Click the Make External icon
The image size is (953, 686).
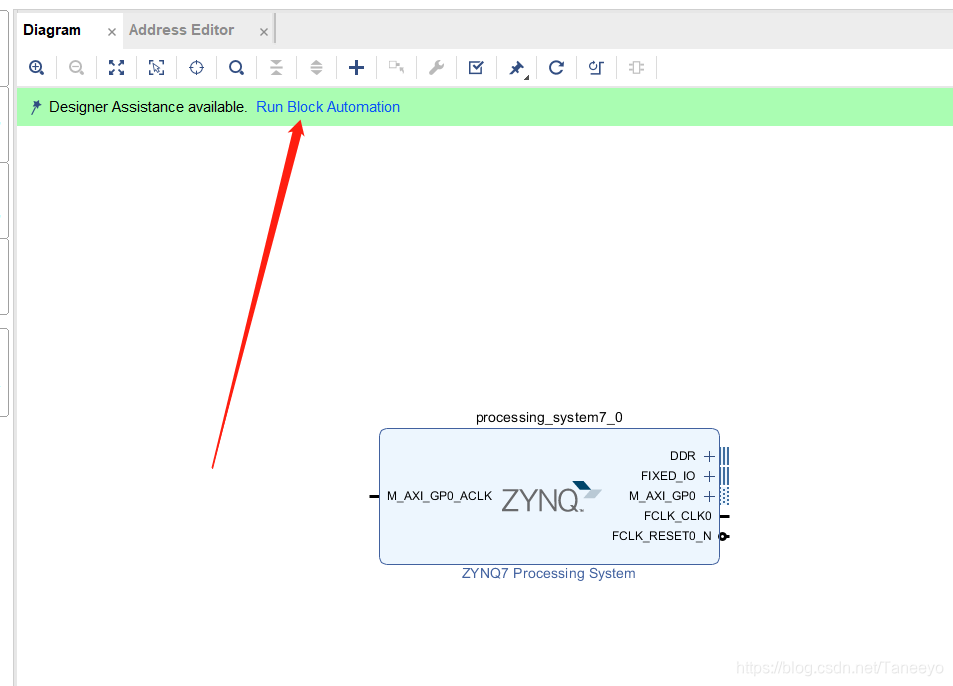click(396, 67)
